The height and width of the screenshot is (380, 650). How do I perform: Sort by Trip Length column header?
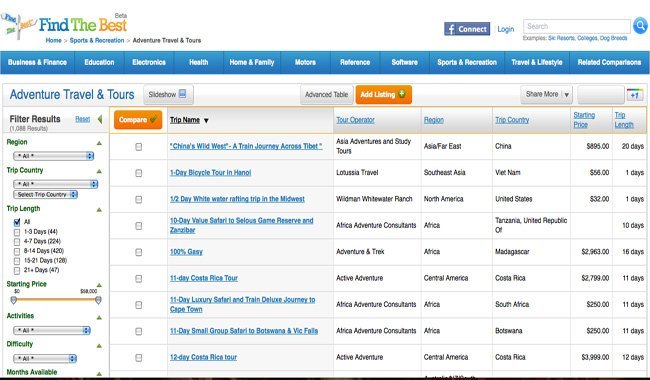point(624,120)
